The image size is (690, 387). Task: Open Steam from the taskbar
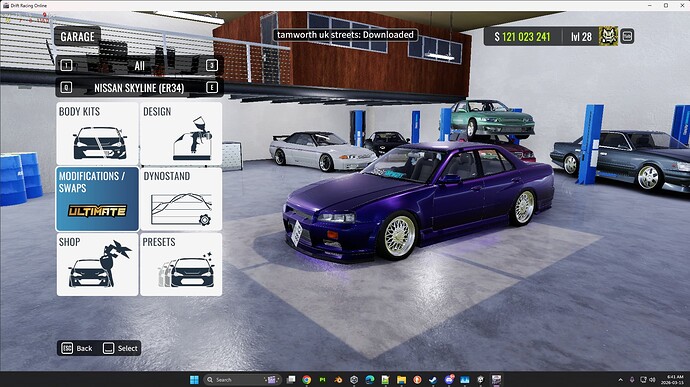pos(433,380)
